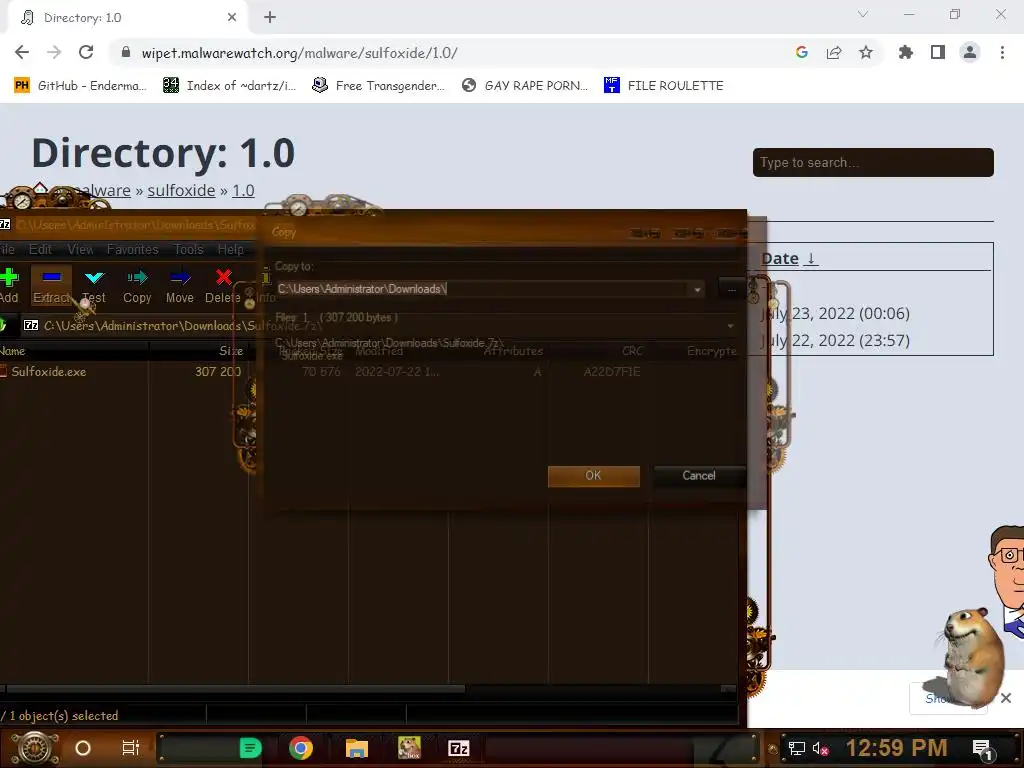Open the Start button on the taskbar
This screenshot has height=768, width=1024.
click(x=35, y=748)
